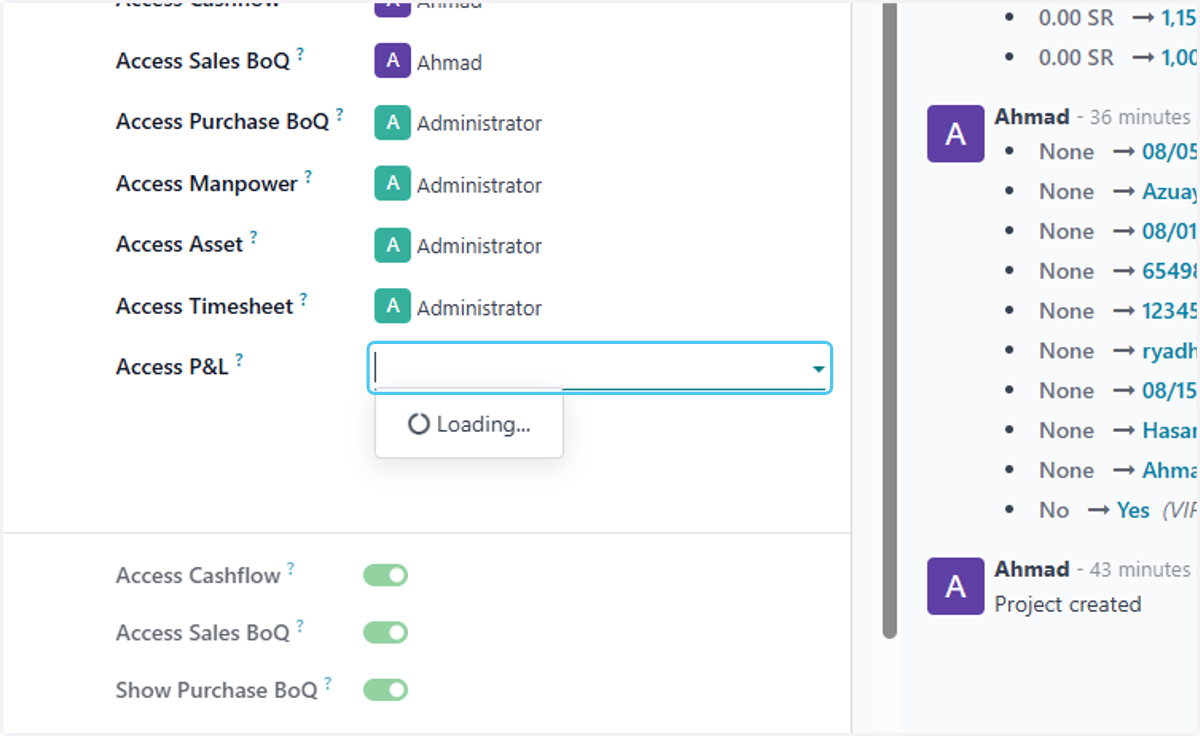1200x736 pixels.
Task: Click the 'Access P&L' field label
Action: point(172,367)
